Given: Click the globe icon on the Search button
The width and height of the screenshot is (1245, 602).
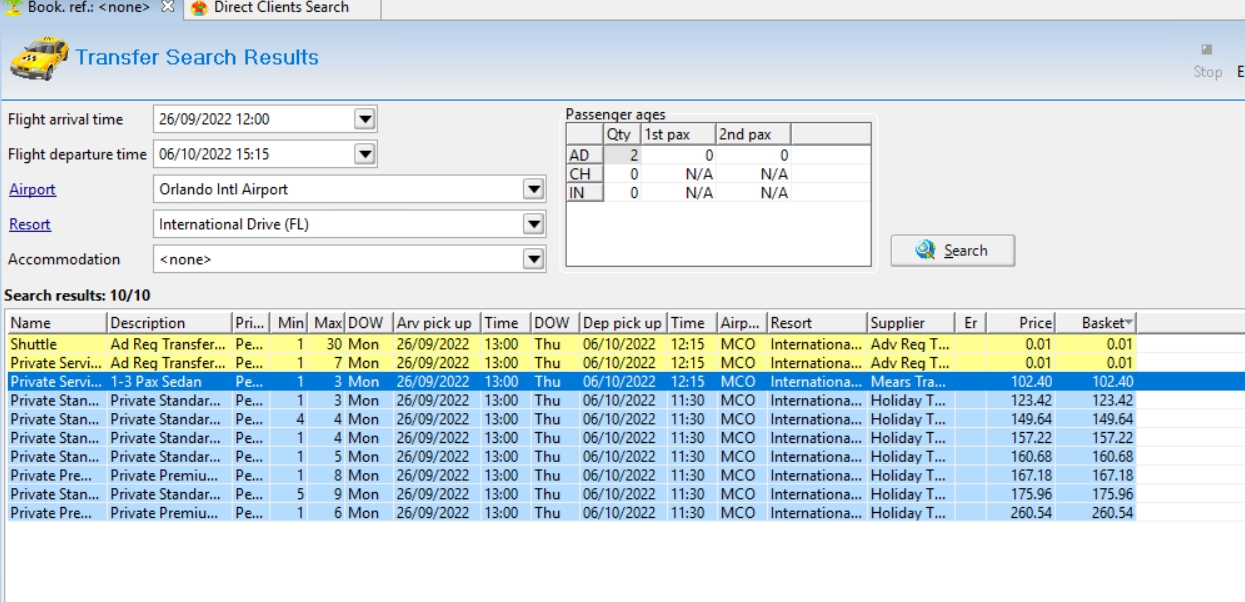Looking at the screenshot, I should (926, 251).
